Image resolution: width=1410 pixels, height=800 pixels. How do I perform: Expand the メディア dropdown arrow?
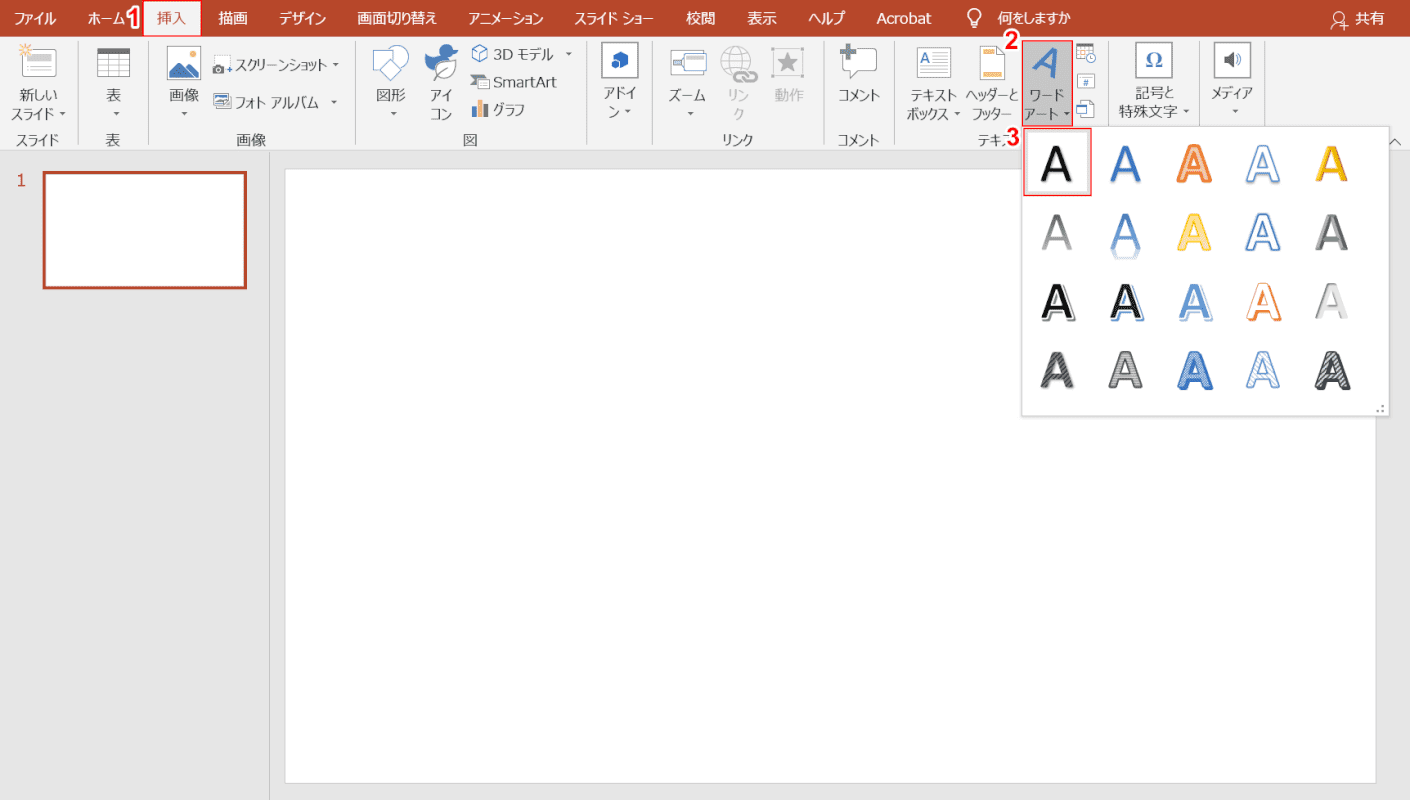(1233, 112)
